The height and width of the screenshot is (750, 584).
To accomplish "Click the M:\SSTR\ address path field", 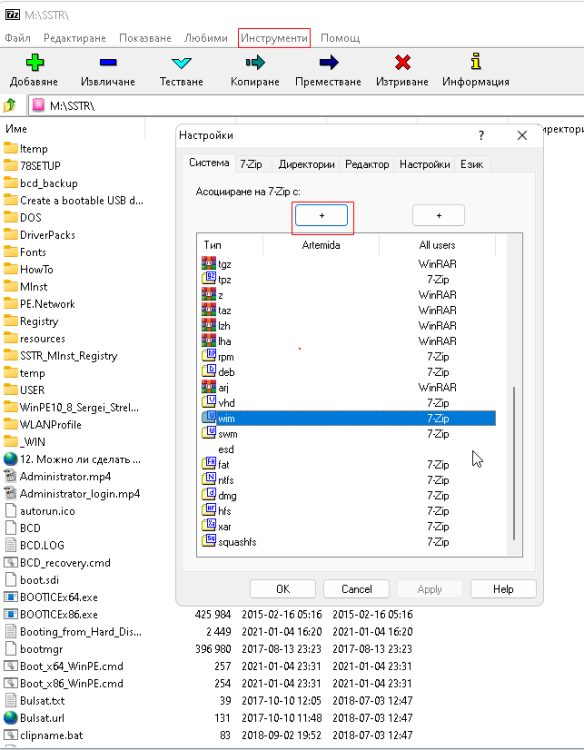I will click(306, 105).
